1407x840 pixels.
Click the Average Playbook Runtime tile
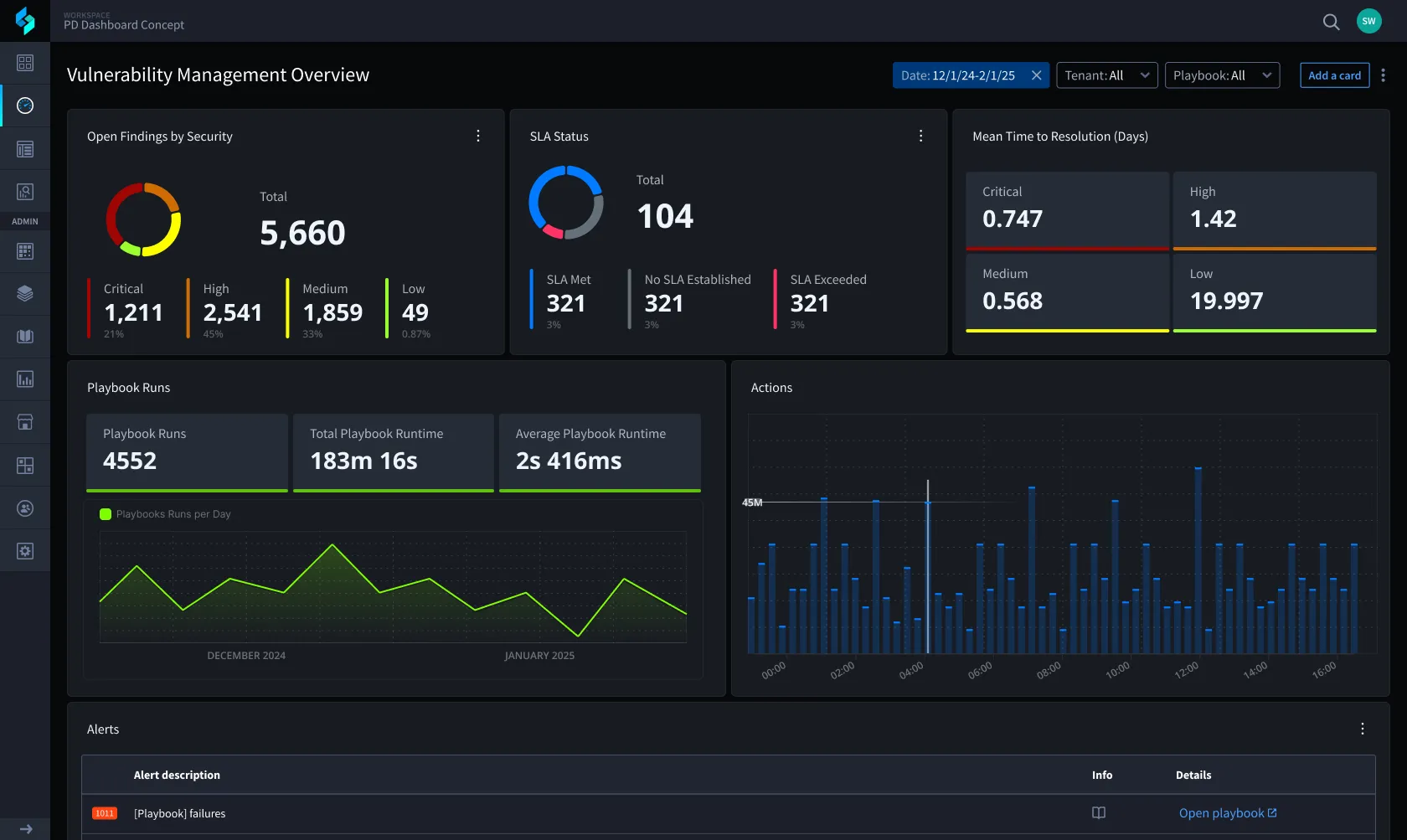click(x=600, y=452)
